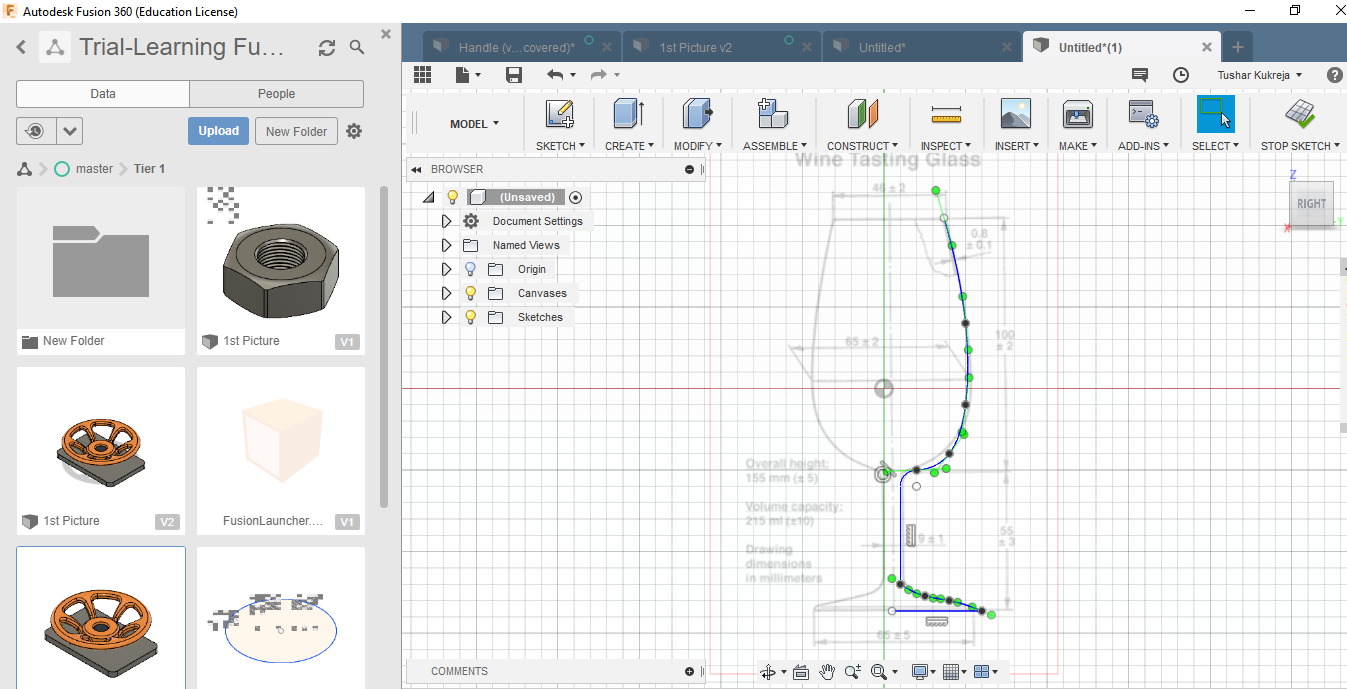Open the version history filter dropdown arrow
1347x689 pixels.
click(x=69, y=131)
